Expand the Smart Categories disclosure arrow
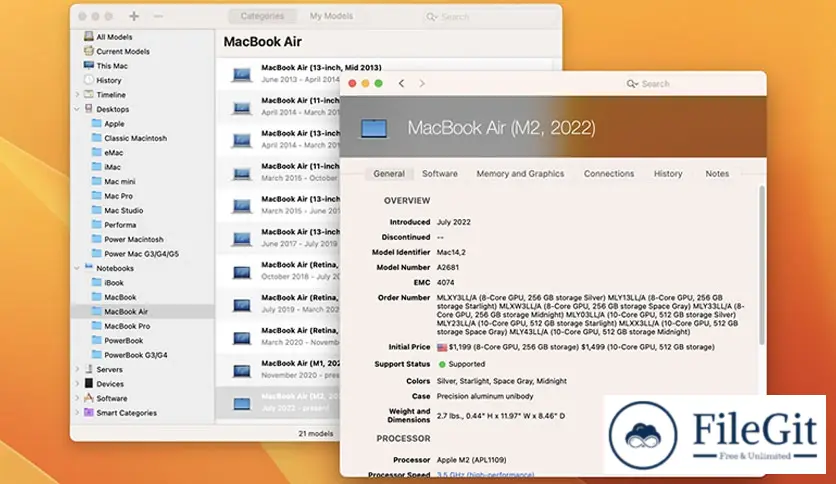Viewport: 836px width, 484px height. point(77,412)
